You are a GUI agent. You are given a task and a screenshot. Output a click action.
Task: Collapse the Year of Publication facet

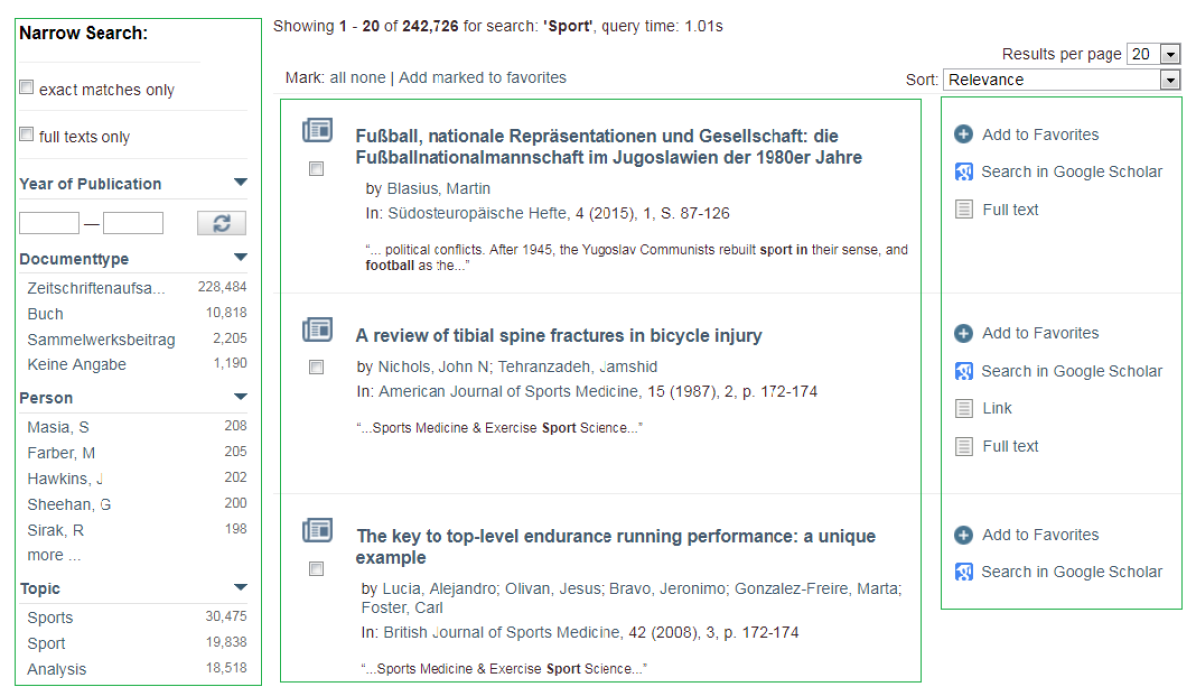pos(240,182)
